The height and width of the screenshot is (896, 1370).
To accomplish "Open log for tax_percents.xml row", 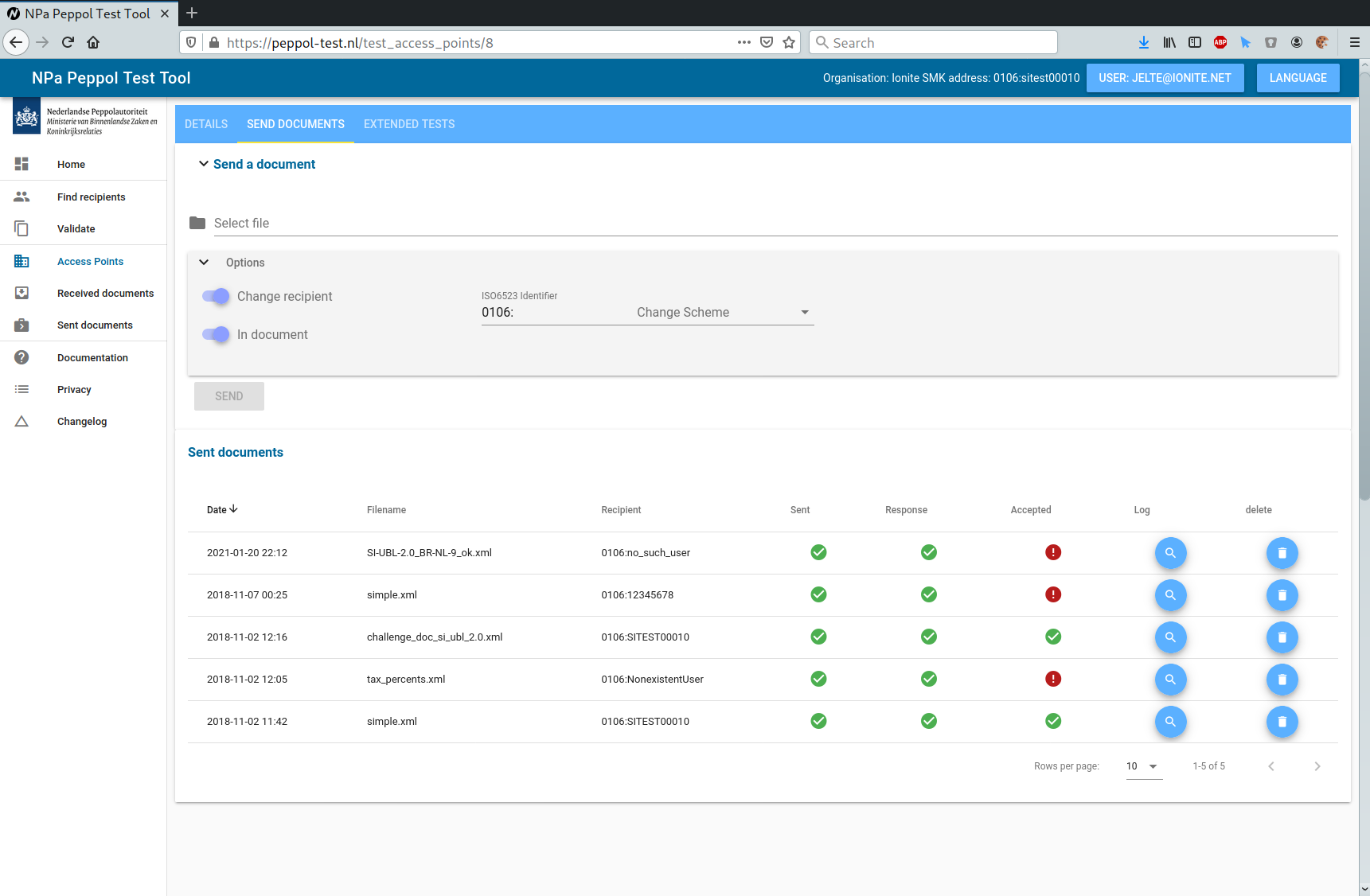I will tap(1170, 680).
